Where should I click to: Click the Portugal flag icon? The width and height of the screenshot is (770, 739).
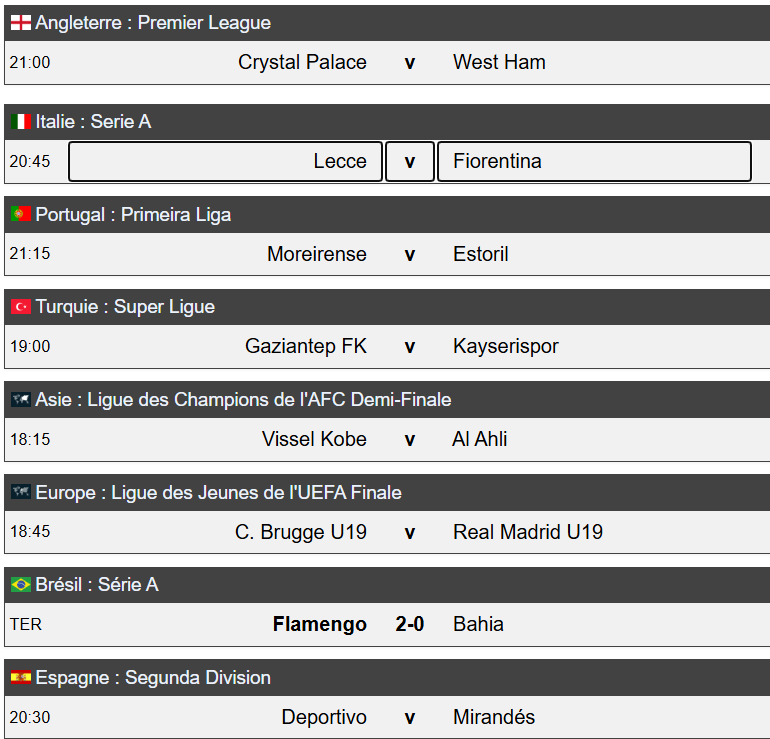click(21, 215)
